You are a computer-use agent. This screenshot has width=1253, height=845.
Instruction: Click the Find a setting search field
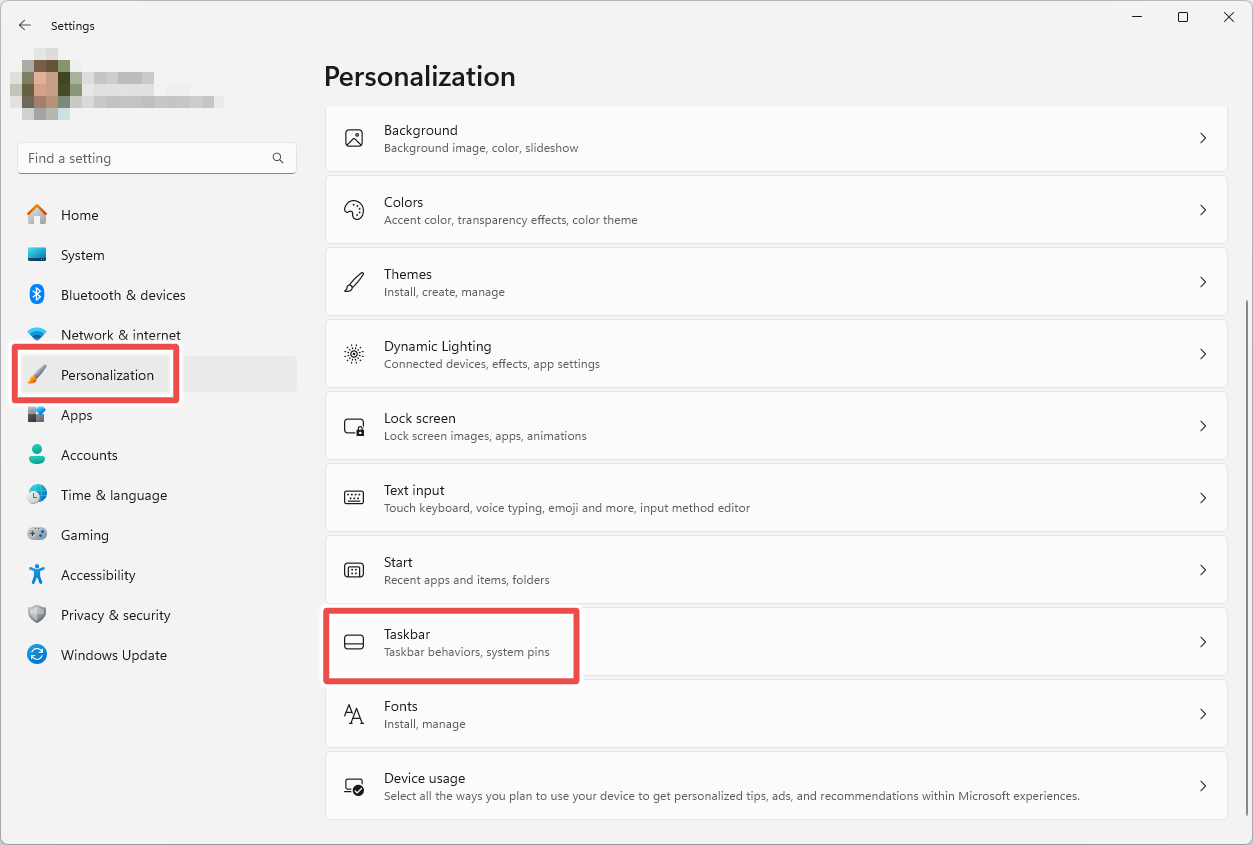157,158
